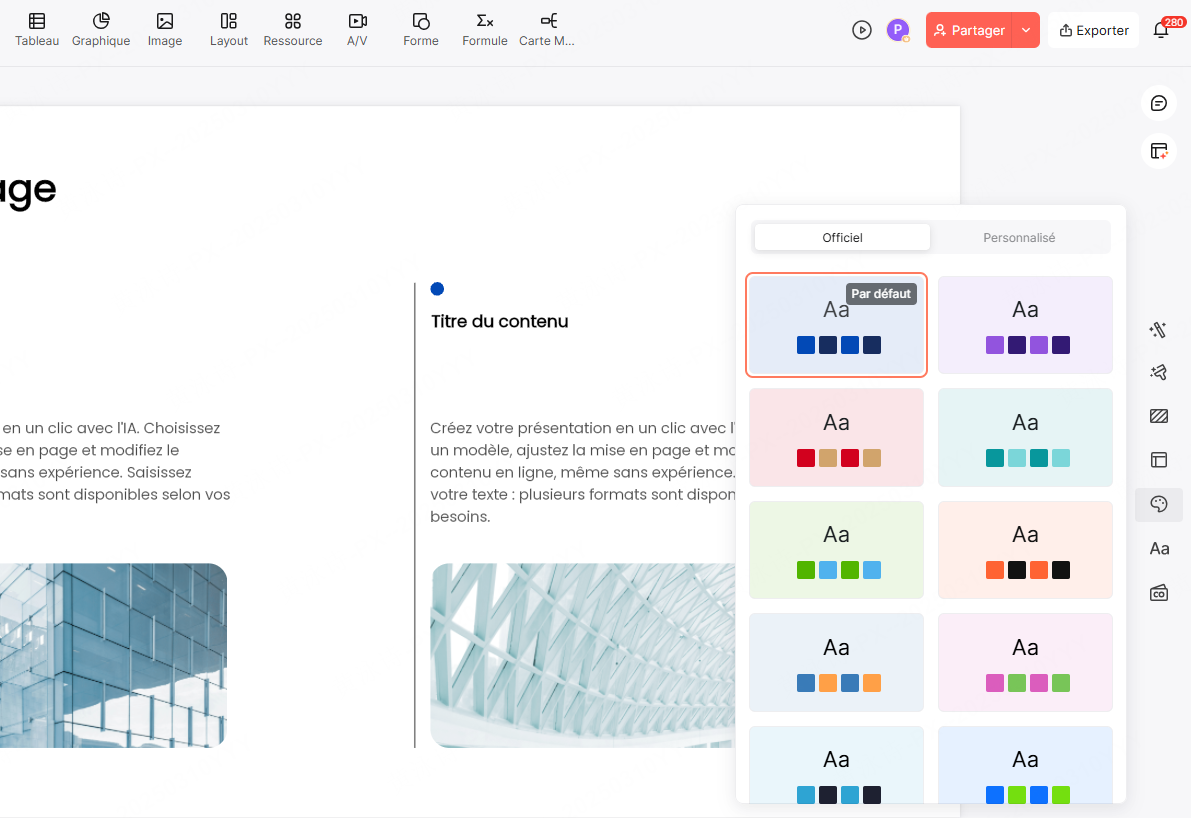The width and height of the screenshot is (1191, 818).
Task: Switch to the Officiel tab
Action: tap(842, 238)
